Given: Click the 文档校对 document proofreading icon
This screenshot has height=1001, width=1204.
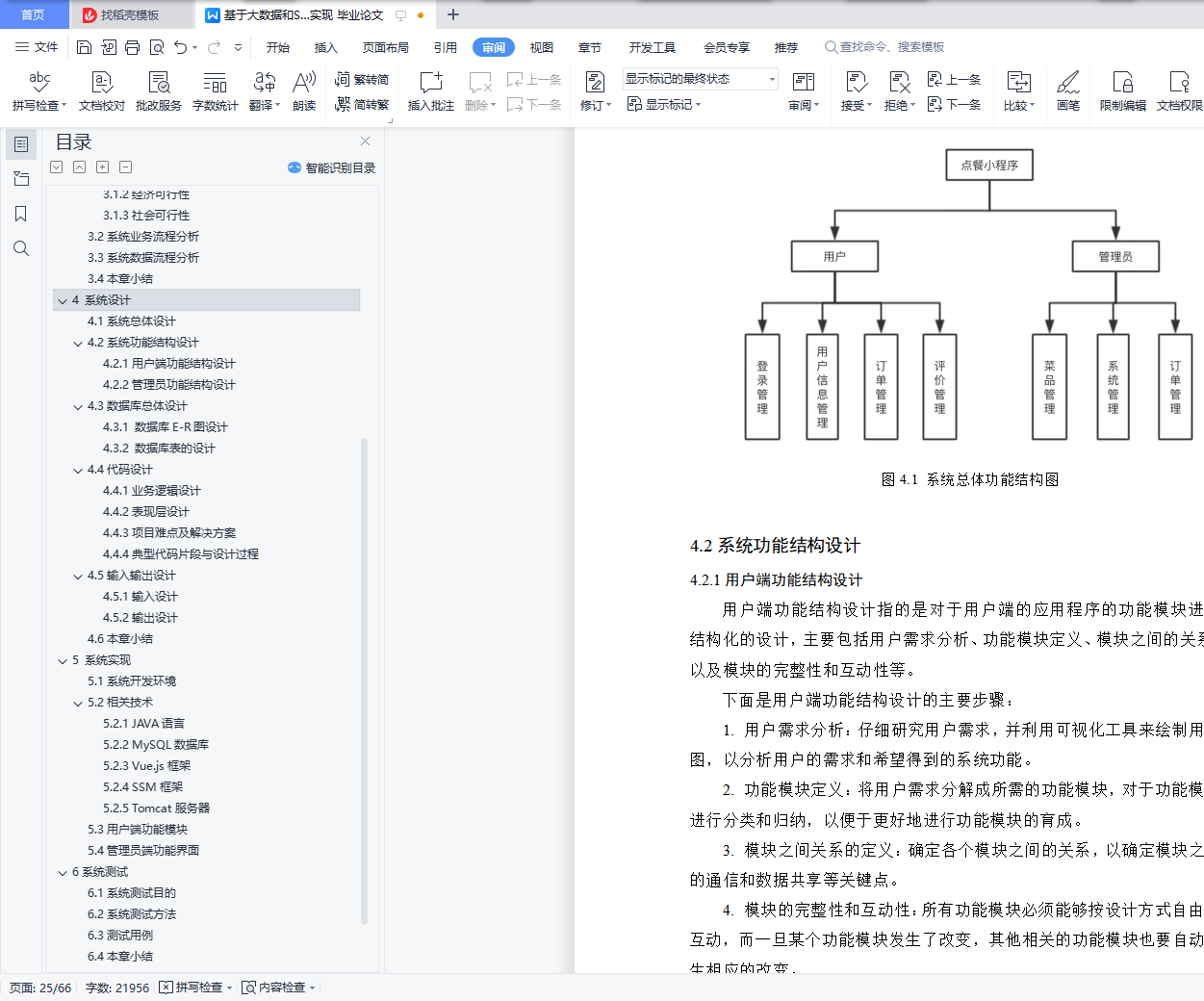Looking at the screenshot, I should click(102, 91).
